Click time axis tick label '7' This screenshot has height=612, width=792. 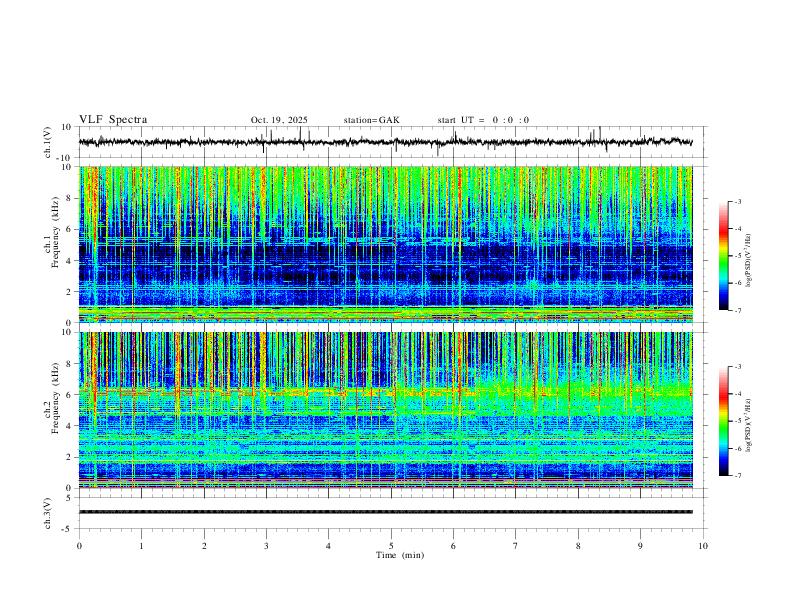tap(516, 546)
